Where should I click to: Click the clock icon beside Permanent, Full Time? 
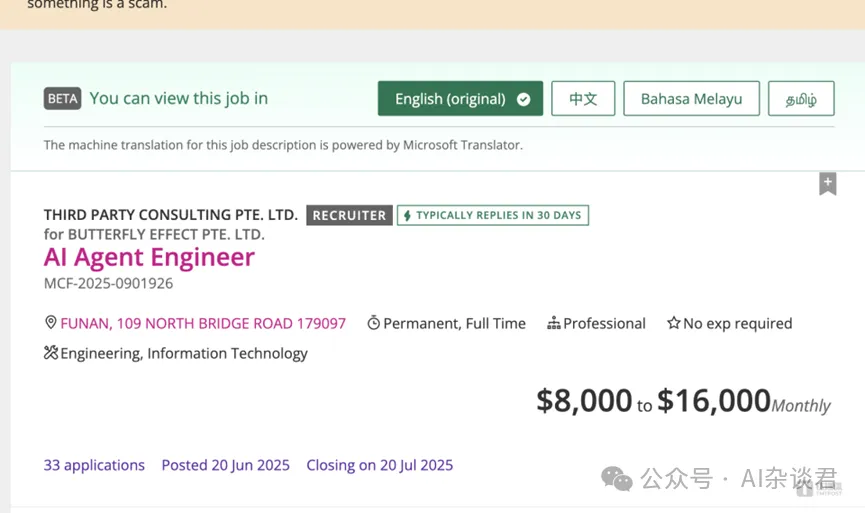[373, 323]
